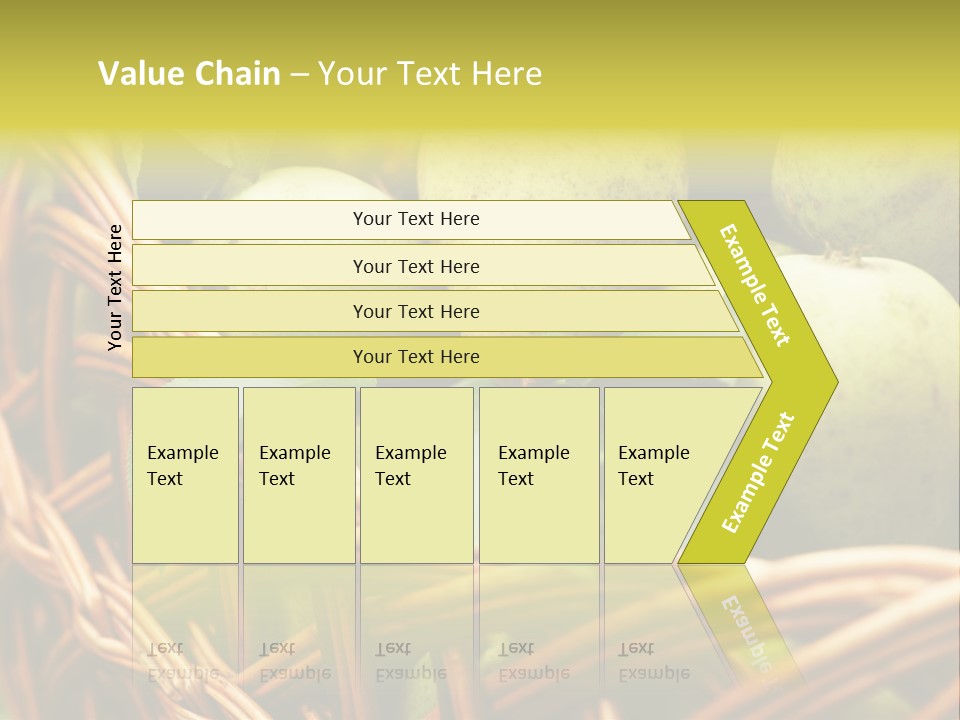Click the fourth "Example Text" box from left
Screen dimensions: 960x720
pos(538,475)
